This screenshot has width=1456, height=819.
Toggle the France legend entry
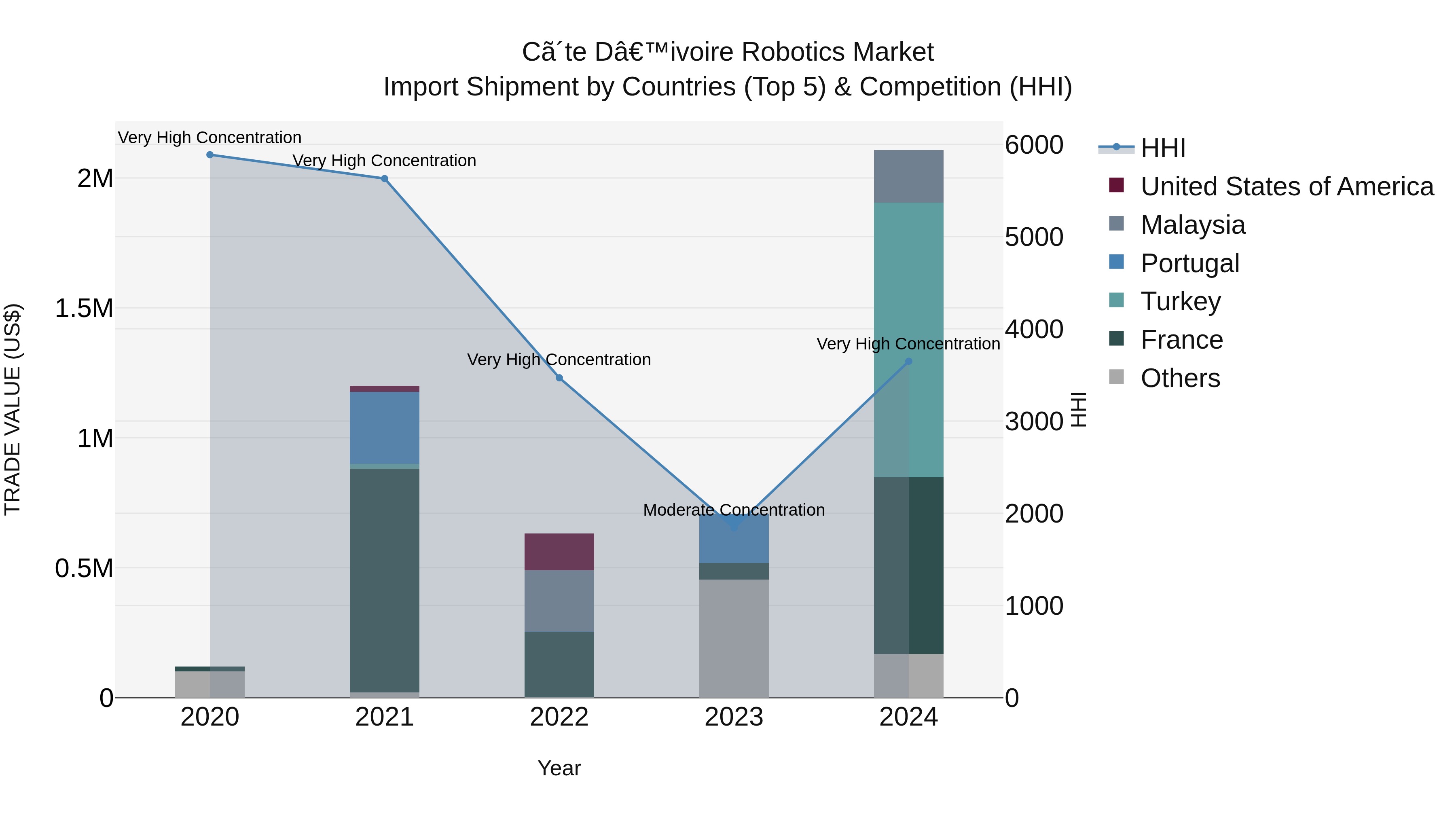click(1166, 340)
